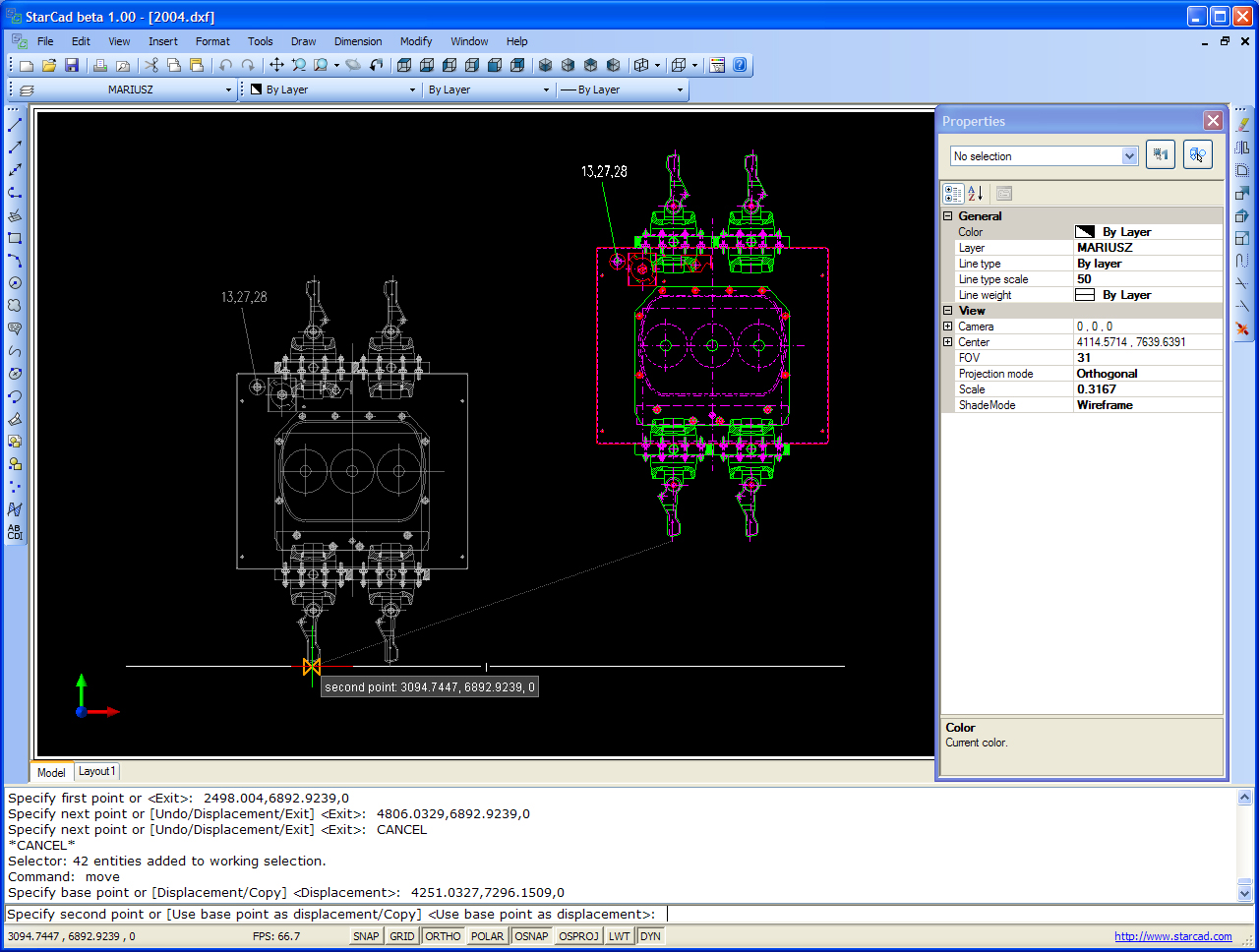The width and height of the screenshot is (1259, 952).
Task: Open the MARIUSZ layer dropdown
Action: pos(228,89)
